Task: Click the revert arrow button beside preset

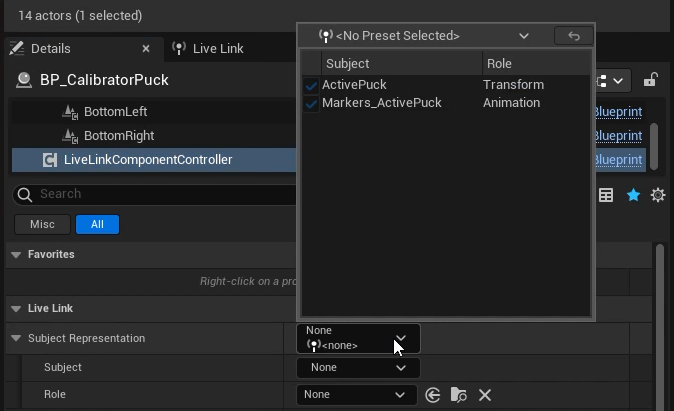Action: click(x=573, y=36)
